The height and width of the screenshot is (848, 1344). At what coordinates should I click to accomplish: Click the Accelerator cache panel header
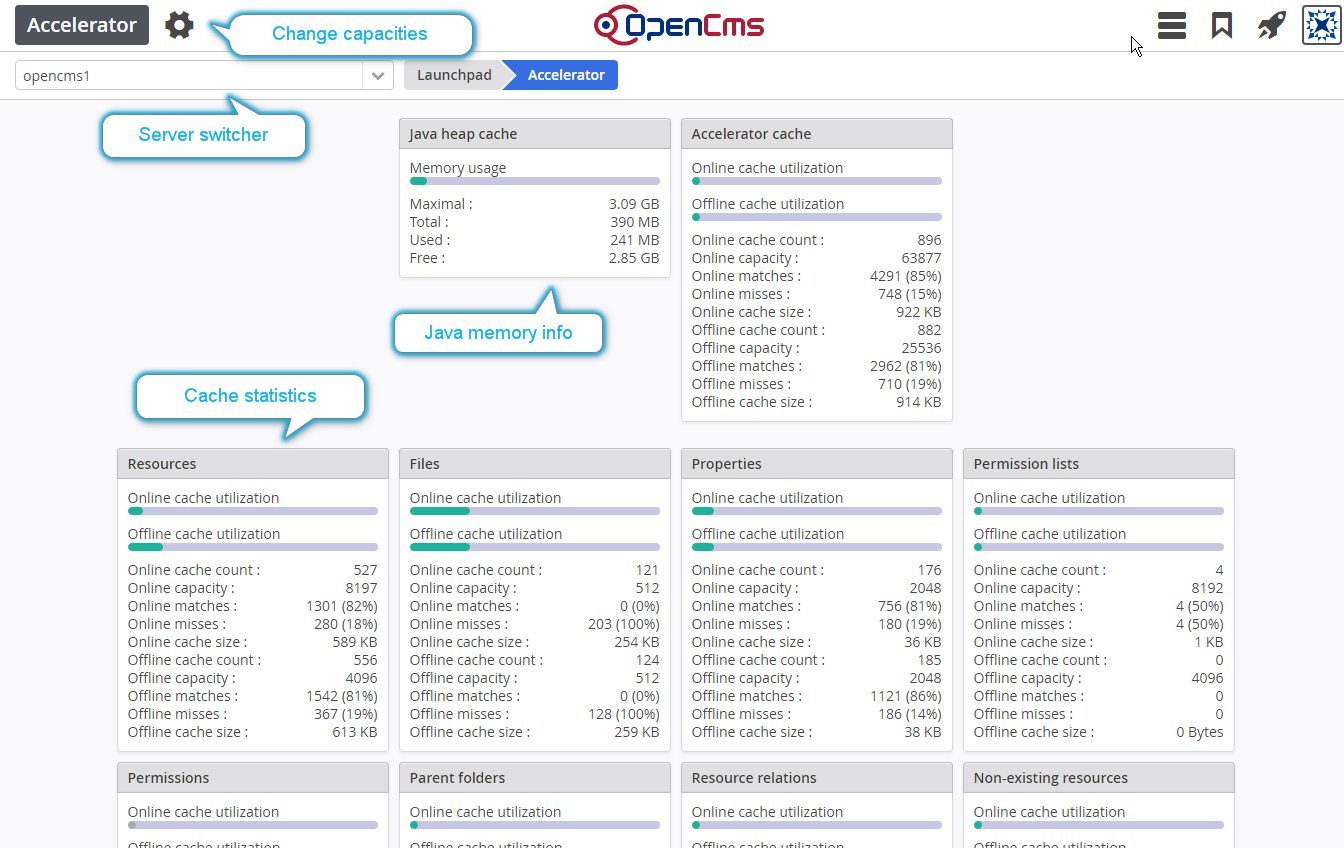tap(817, 134)
